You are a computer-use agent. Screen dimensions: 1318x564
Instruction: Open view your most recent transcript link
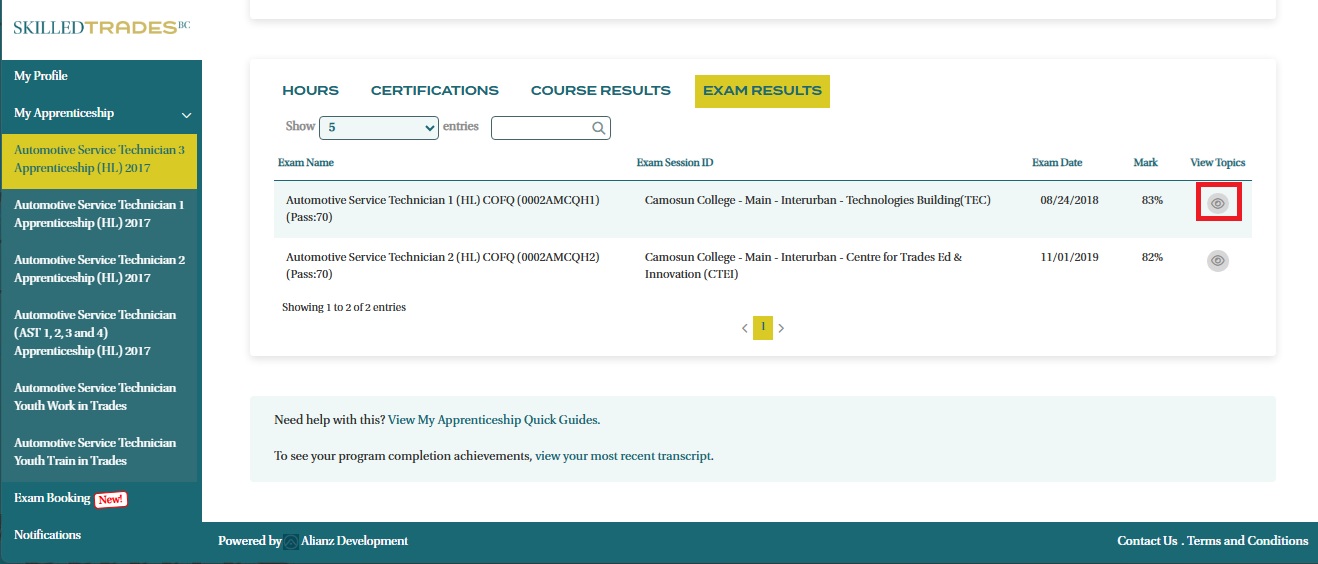pos(623,456)
